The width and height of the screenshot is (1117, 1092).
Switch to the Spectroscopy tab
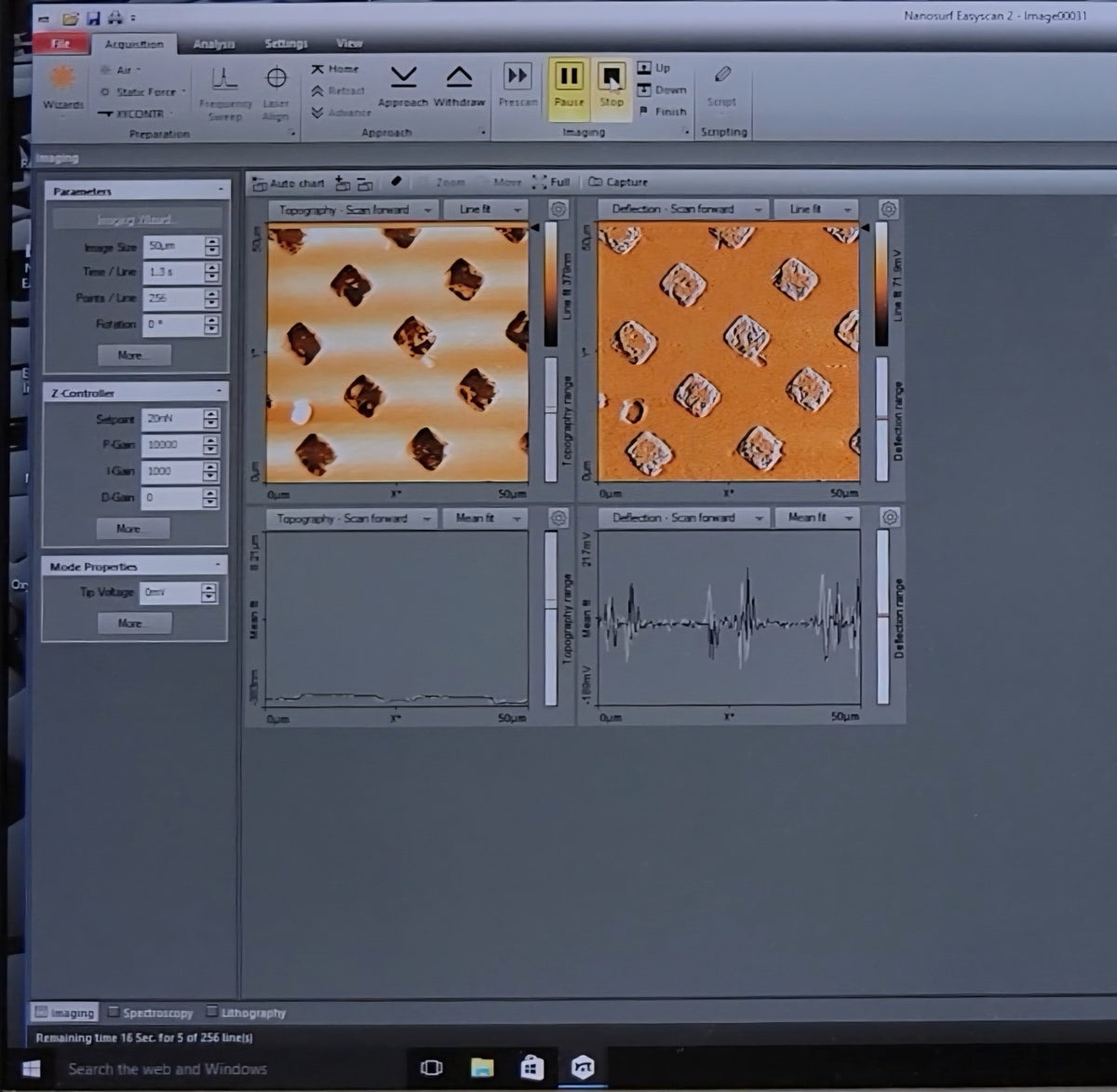click(x=150, y=1013)
